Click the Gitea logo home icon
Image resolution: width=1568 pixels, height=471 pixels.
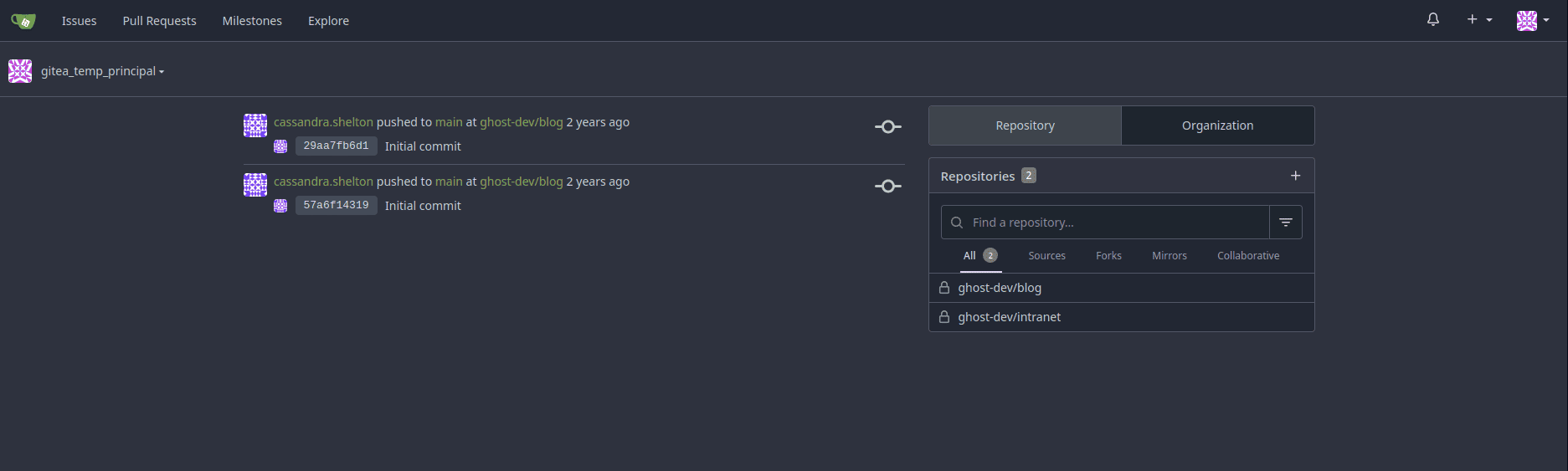(23, 21)
